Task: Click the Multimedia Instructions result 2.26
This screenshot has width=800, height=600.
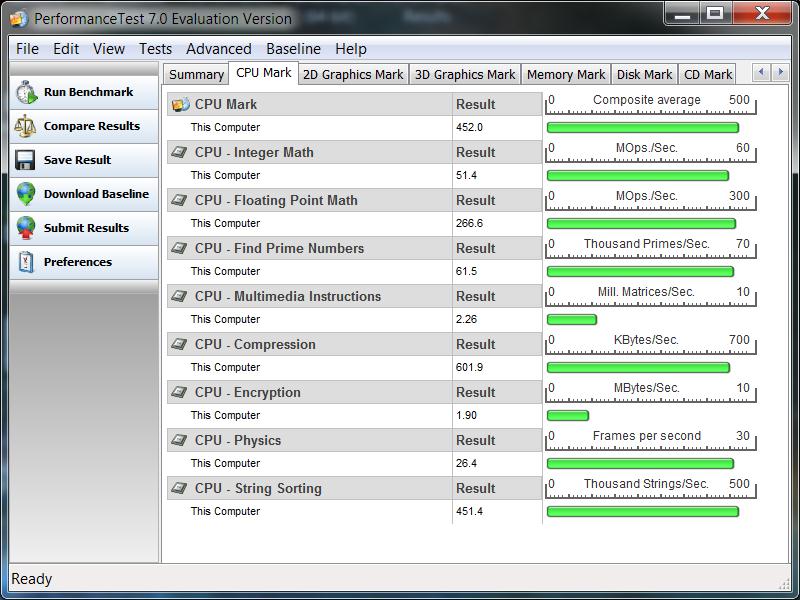Action: pos(466,319)
